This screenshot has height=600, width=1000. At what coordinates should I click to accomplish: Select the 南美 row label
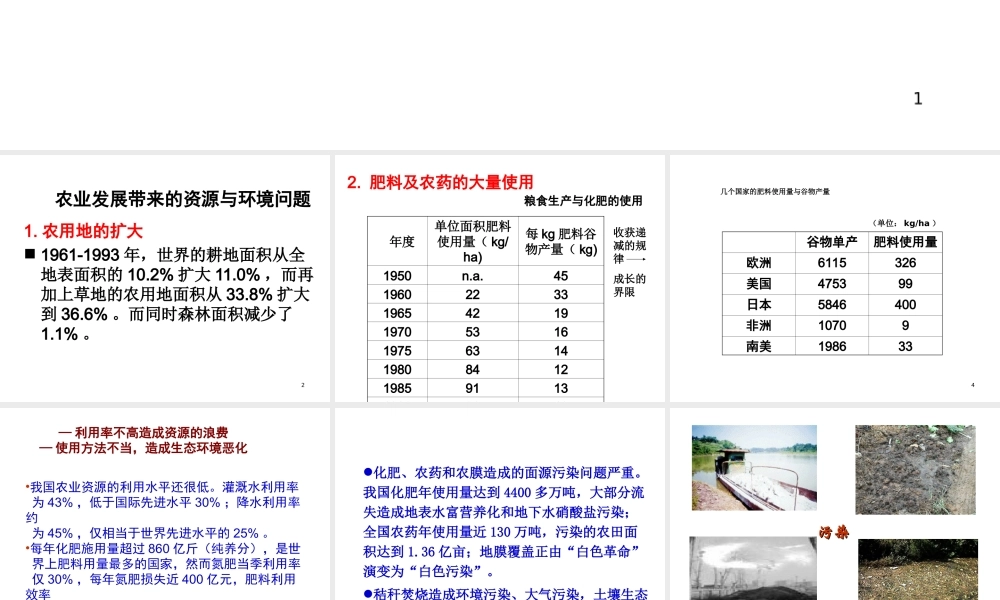pyautogui.click(x=759, y=346)
